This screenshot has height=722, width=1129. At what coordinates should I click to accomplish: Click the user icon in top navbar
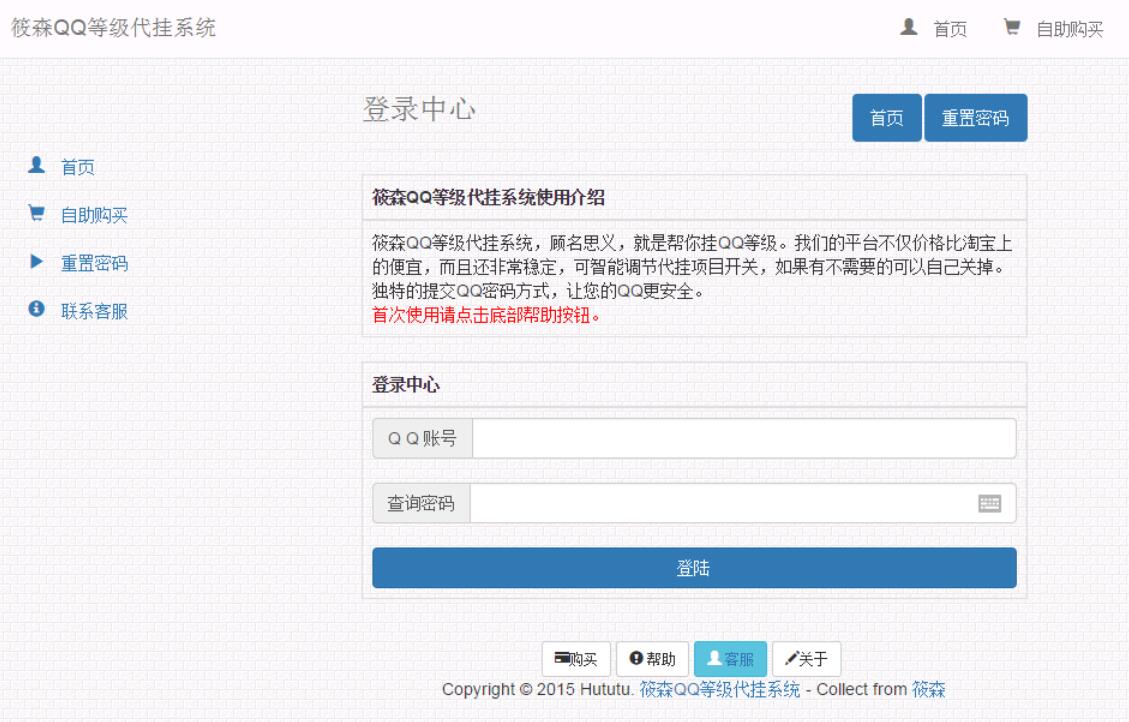(x=909, y=27)
